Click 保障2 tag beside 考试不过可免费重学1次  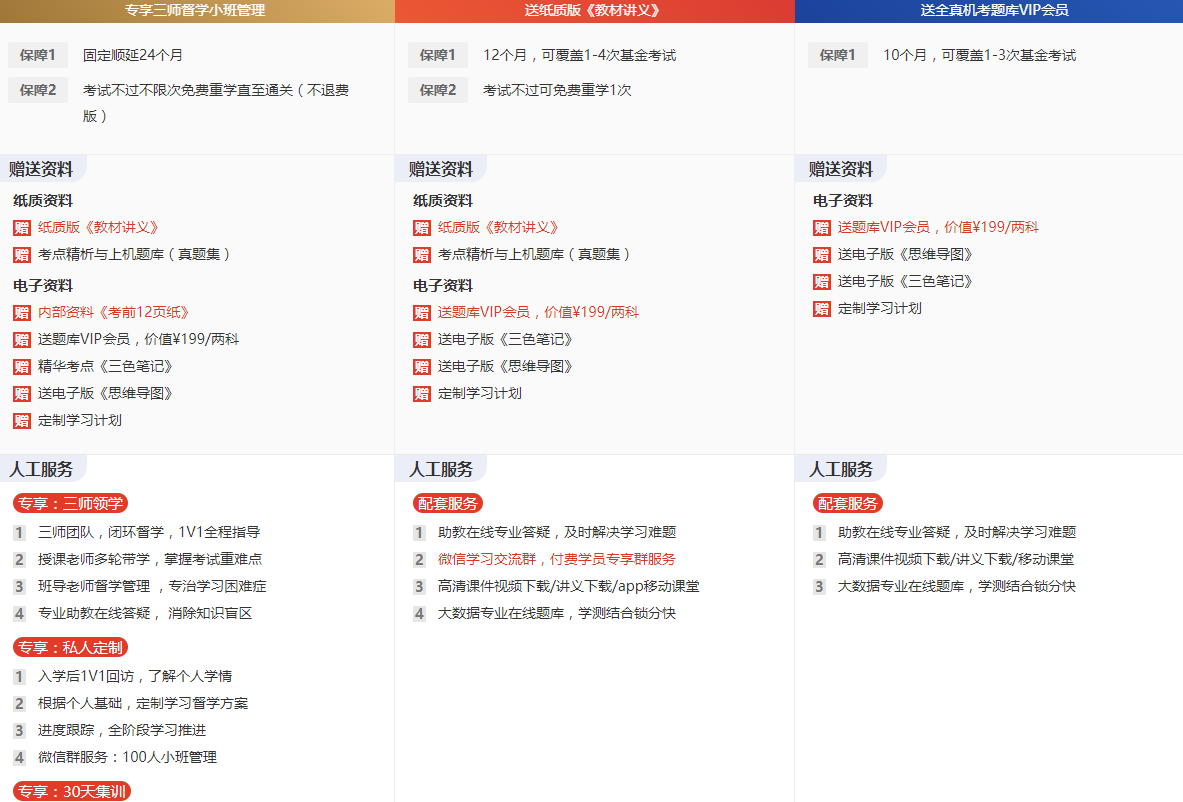438,90
